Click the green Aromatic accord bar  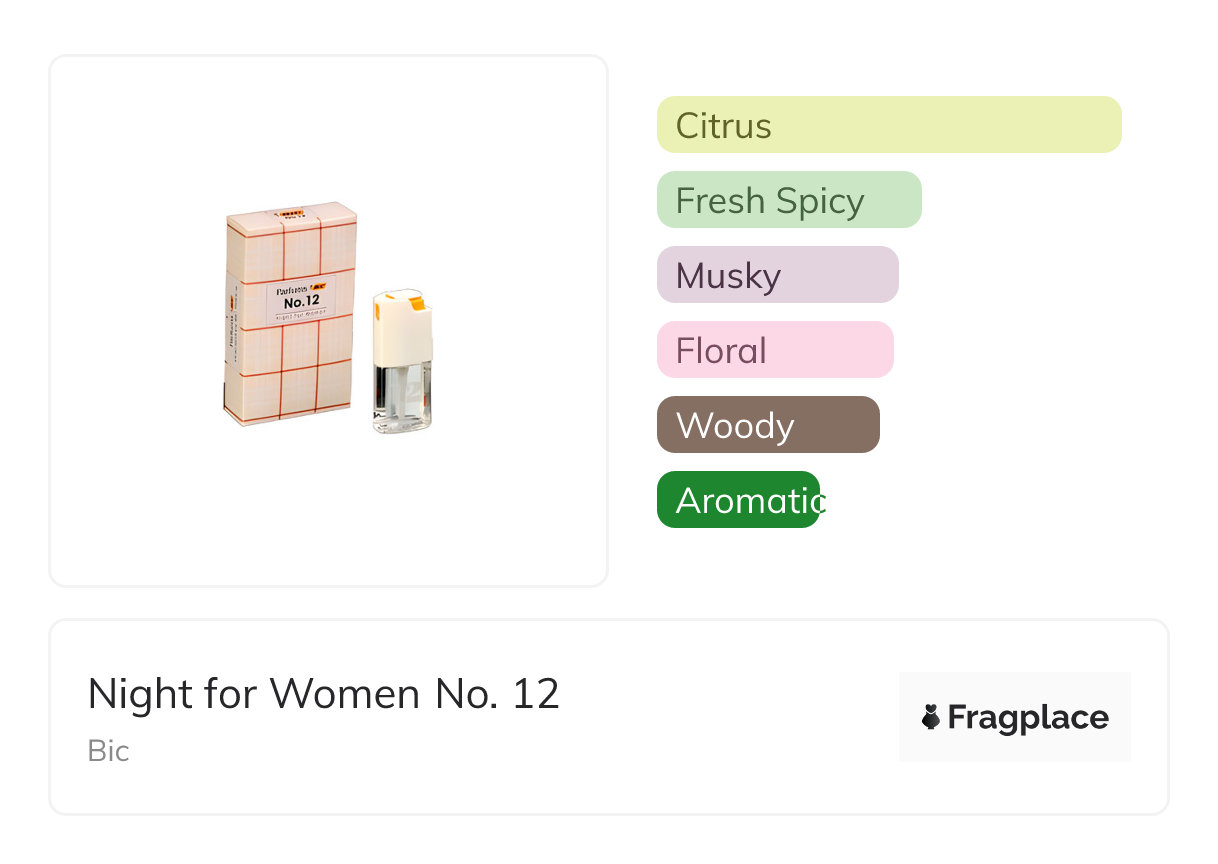pos(738,500)
